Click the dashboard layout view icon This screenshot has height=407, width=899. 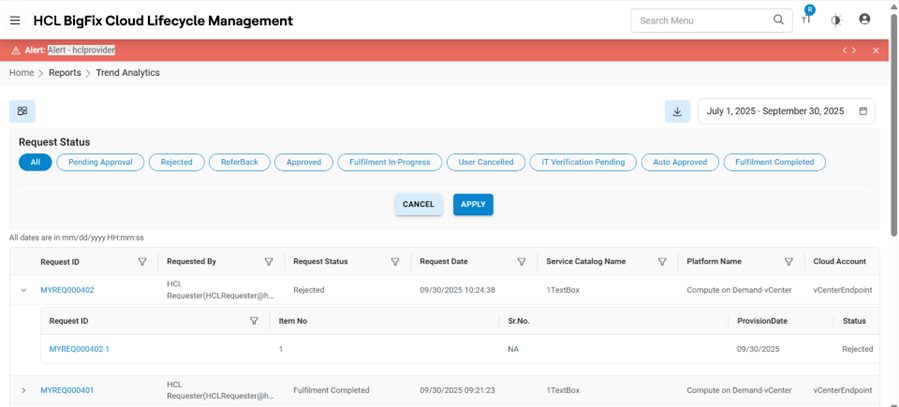tap(22, 111)
